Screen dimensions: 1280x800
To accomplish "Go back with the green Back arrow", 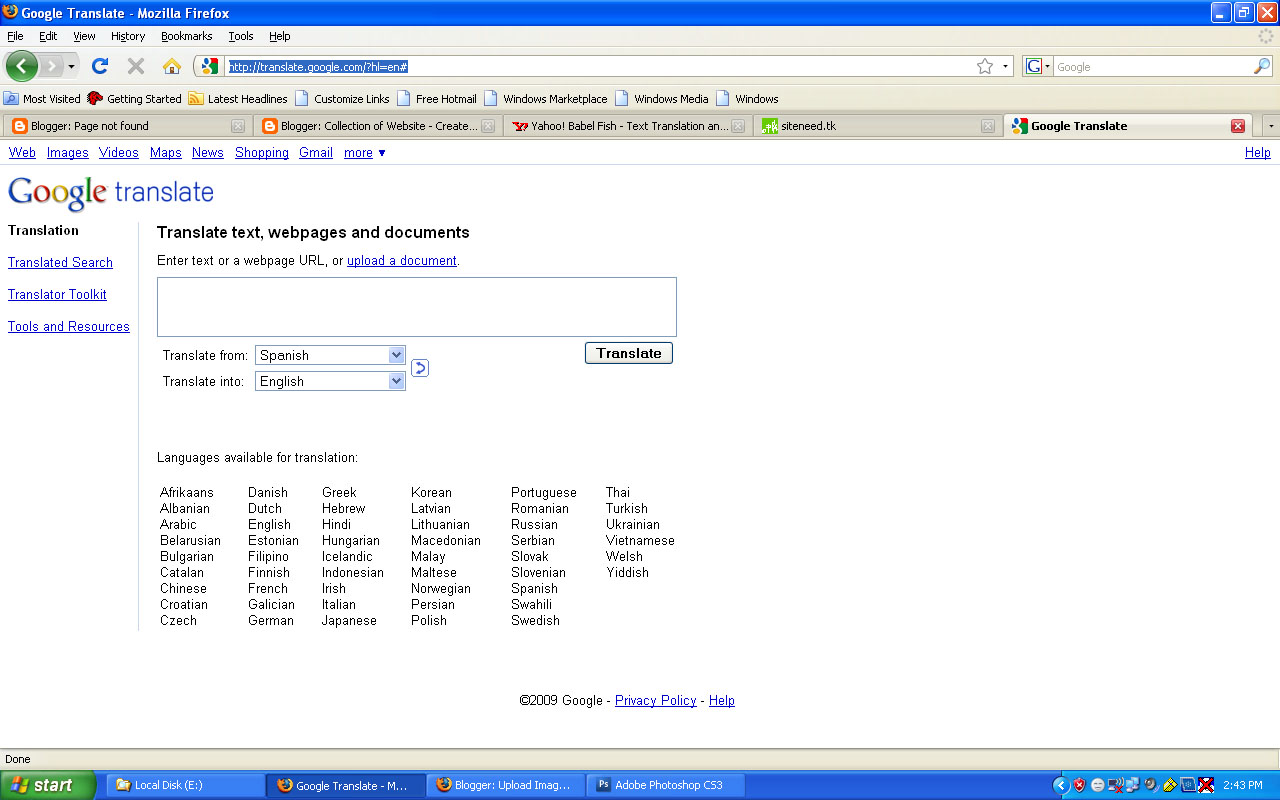I will 22,66.
